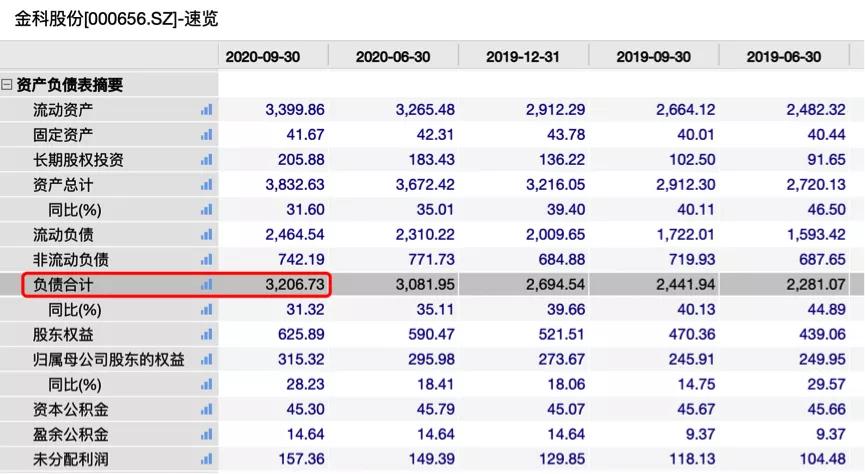Screen dimensions: 865x474
Task: Open chart icon for 资产总计 row
Action: pos(206,185)
